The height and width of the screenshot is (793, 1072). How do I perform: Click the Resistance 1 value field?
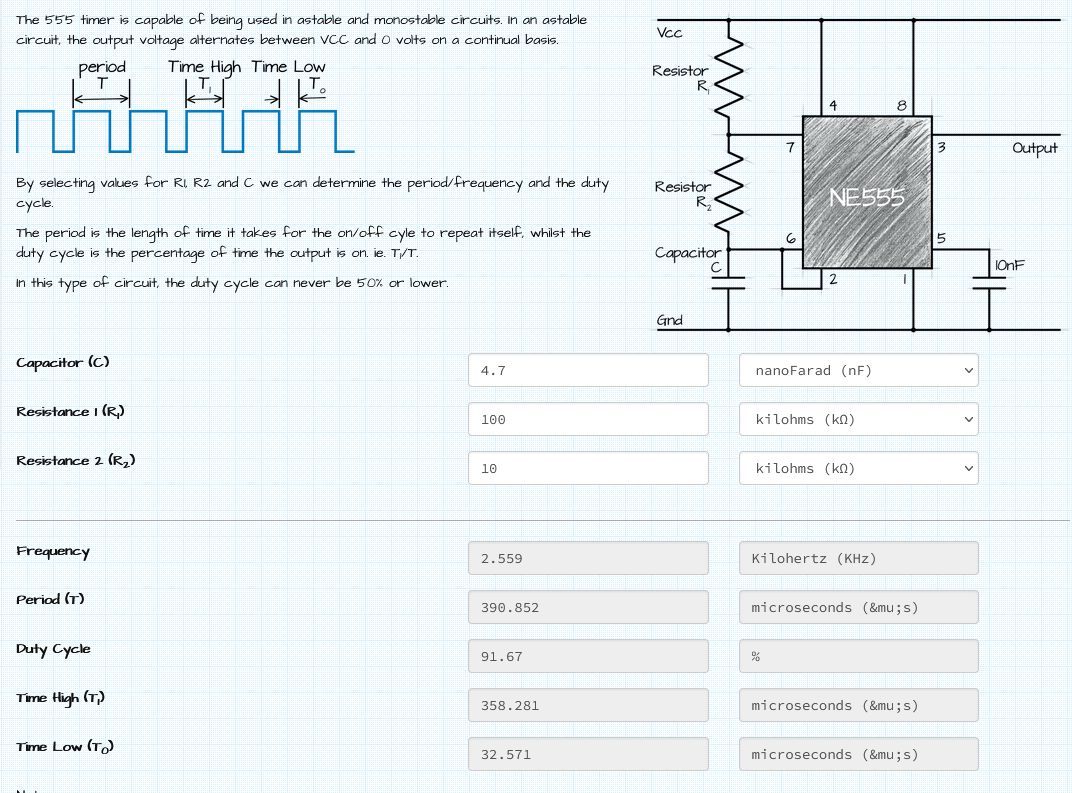(x=588, y=419)
